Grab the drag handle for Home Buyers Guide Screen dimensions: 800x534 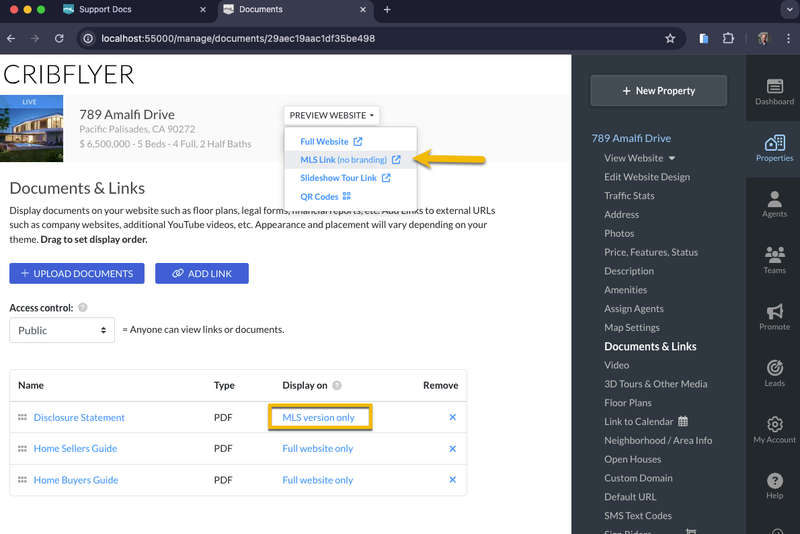click(22, 480)
